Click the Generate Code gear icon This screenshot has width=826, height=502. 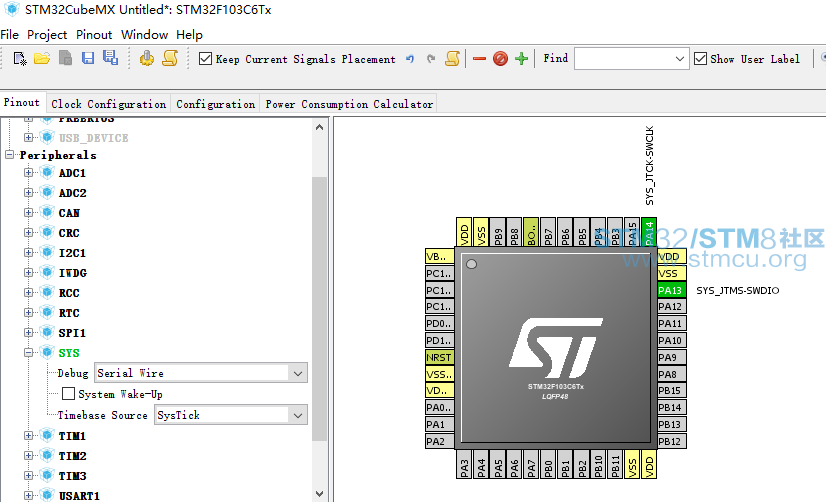coord(147,58)
